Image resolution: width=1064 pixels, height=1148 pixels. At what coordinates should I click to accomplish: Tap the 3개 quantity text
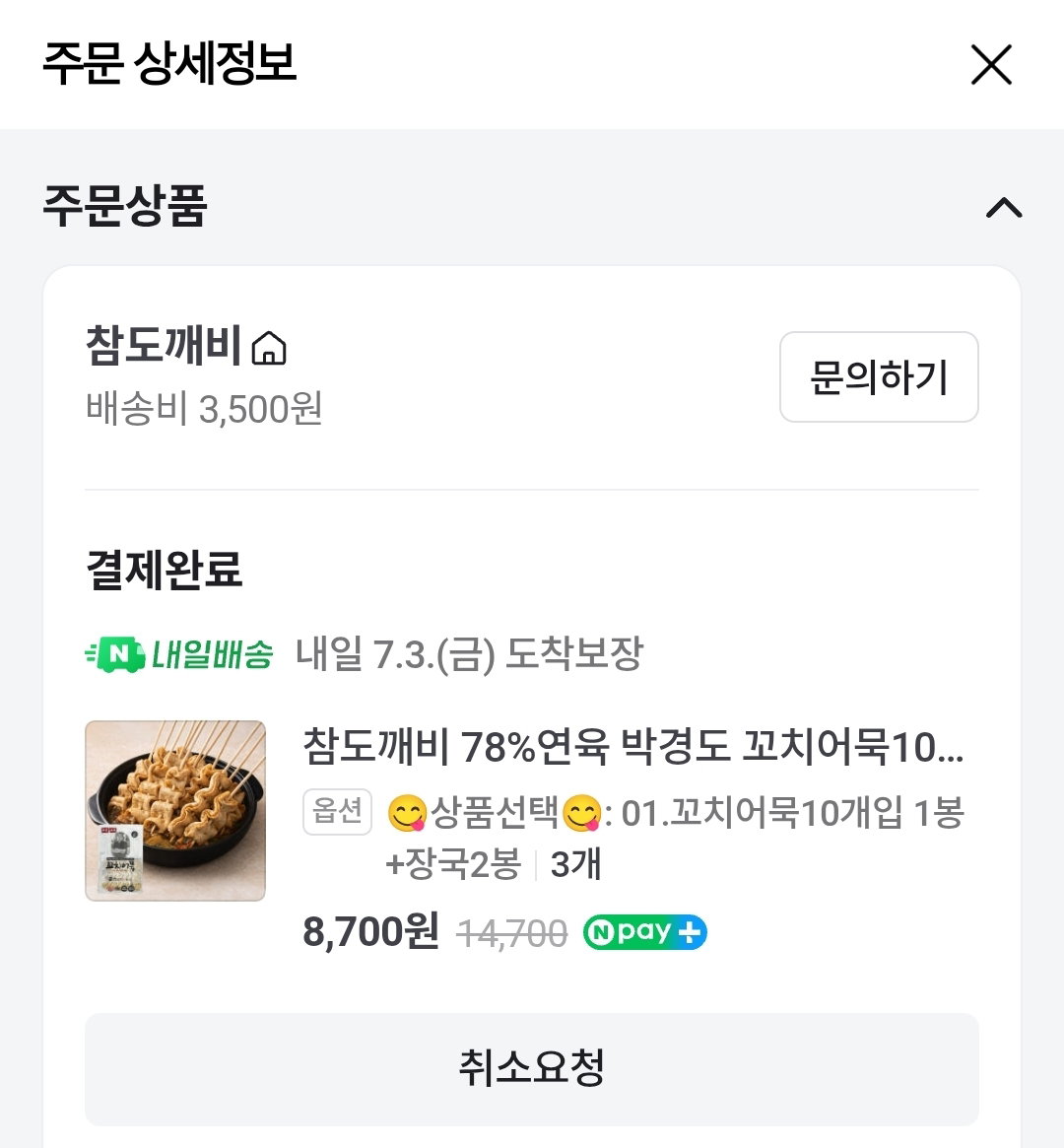coord(575,864)
